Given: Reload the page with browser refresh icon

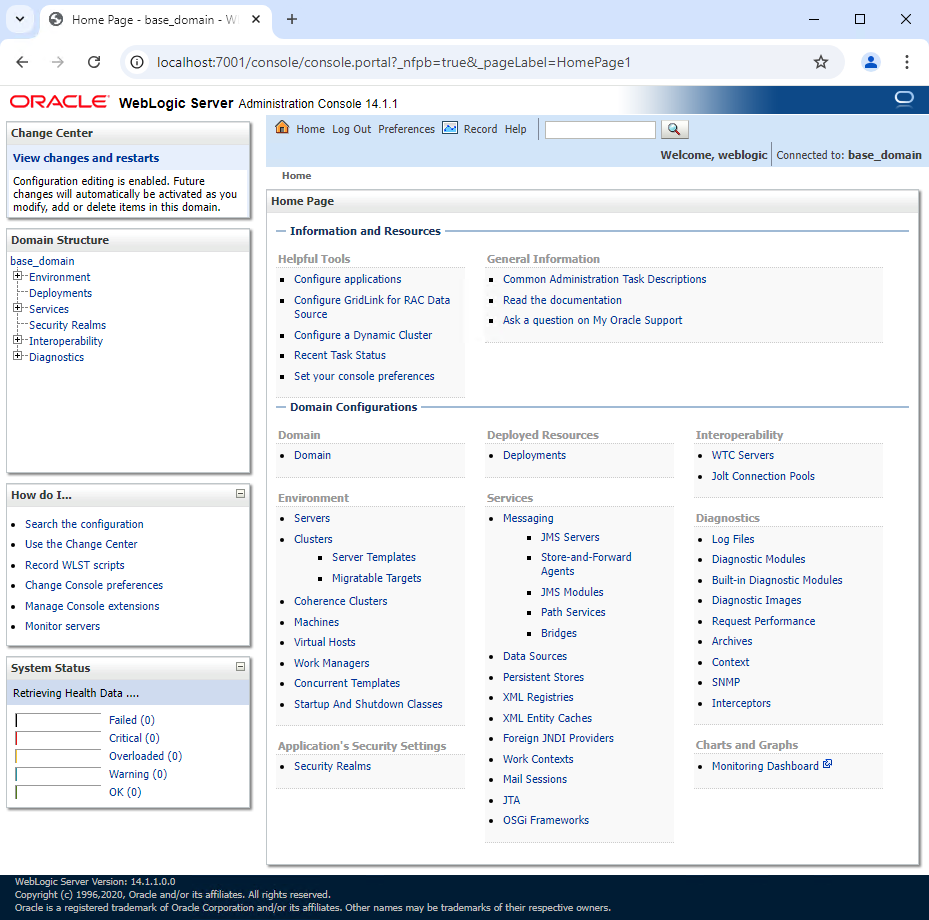Looking at the screenshot, I should [x=94, y=62].
